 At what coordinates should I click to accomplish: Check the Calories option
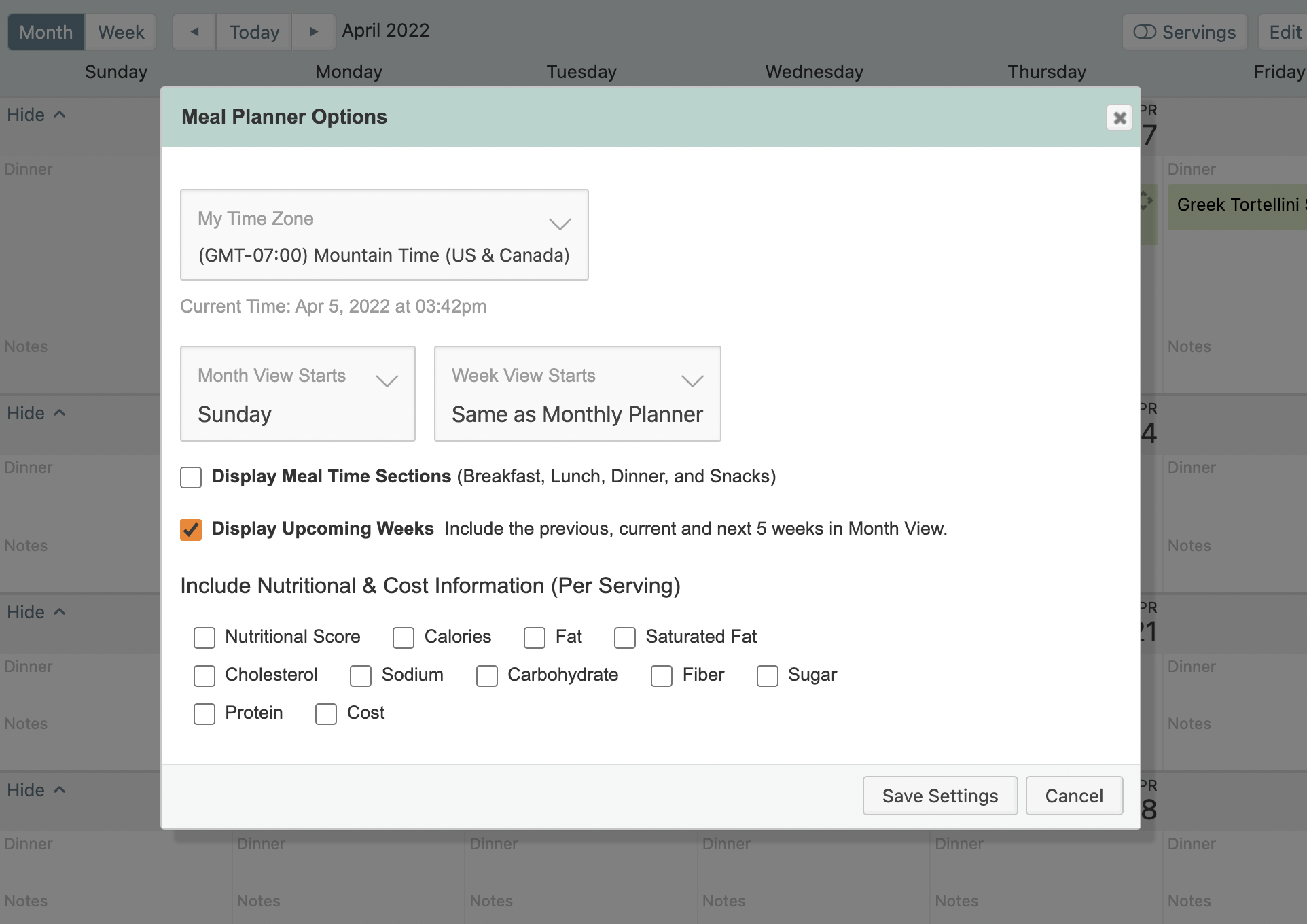pos(404,637)
